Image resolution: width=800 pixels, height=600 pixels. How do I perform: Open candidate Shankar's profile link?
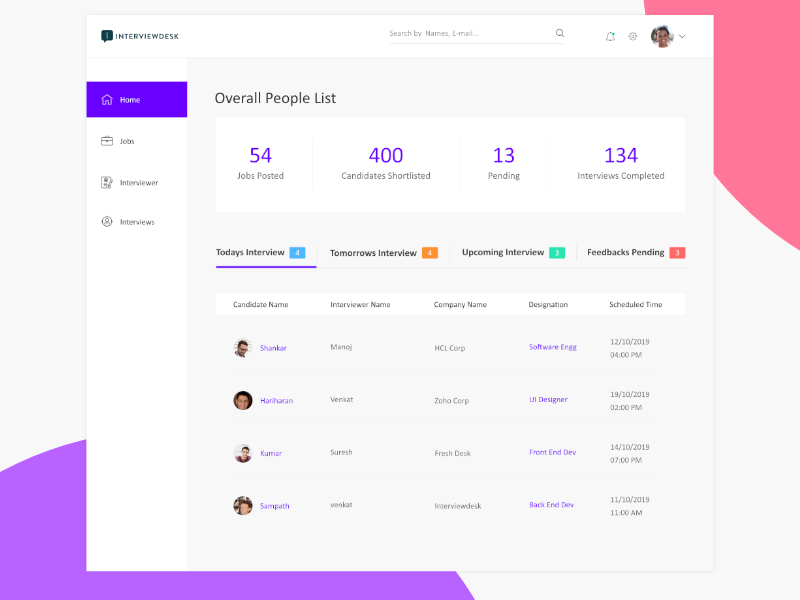click(x=272, y=347)
